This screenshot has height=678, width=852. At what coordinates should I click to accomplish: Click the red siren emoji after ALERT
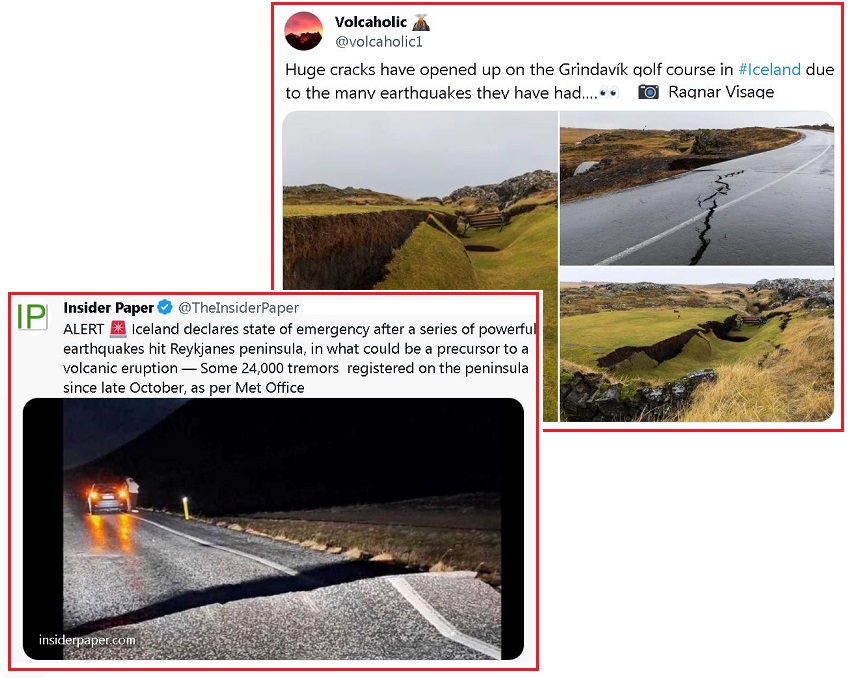click(x=118, y=329)
